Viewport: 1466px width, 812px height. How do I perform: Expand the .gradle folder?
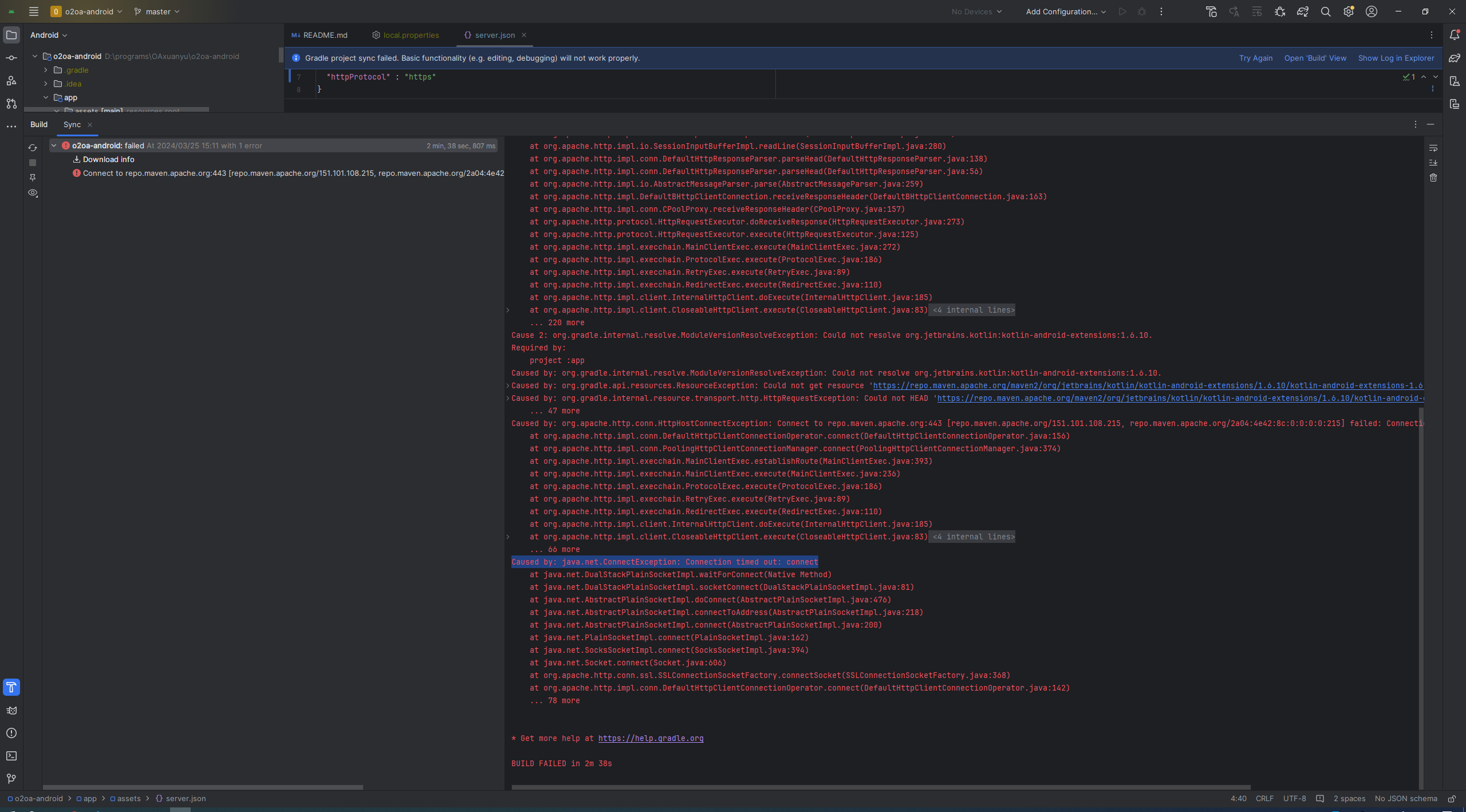tap(46, 70)
